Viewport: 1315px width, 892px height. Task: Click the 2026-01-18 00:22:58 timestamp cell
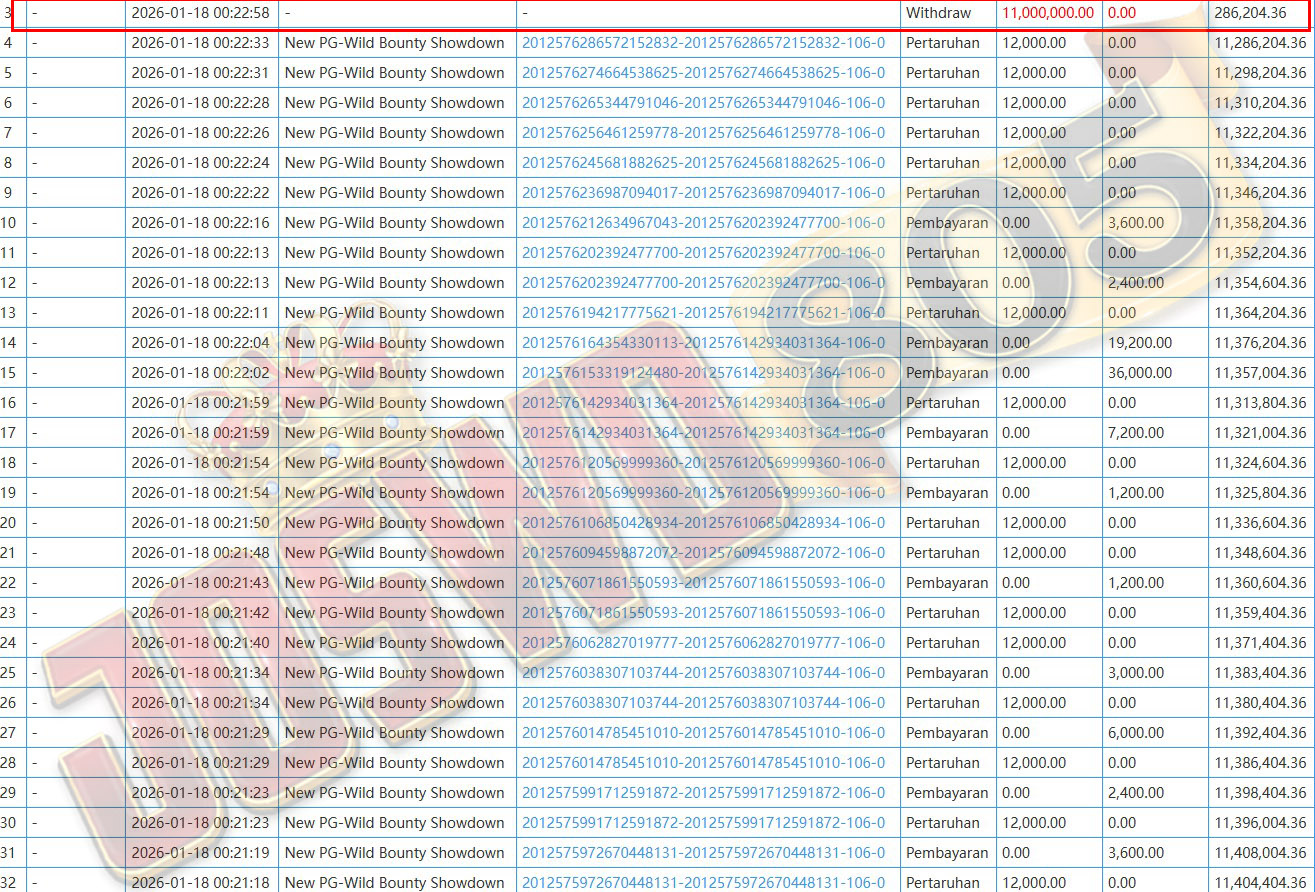tap(200, 13)
